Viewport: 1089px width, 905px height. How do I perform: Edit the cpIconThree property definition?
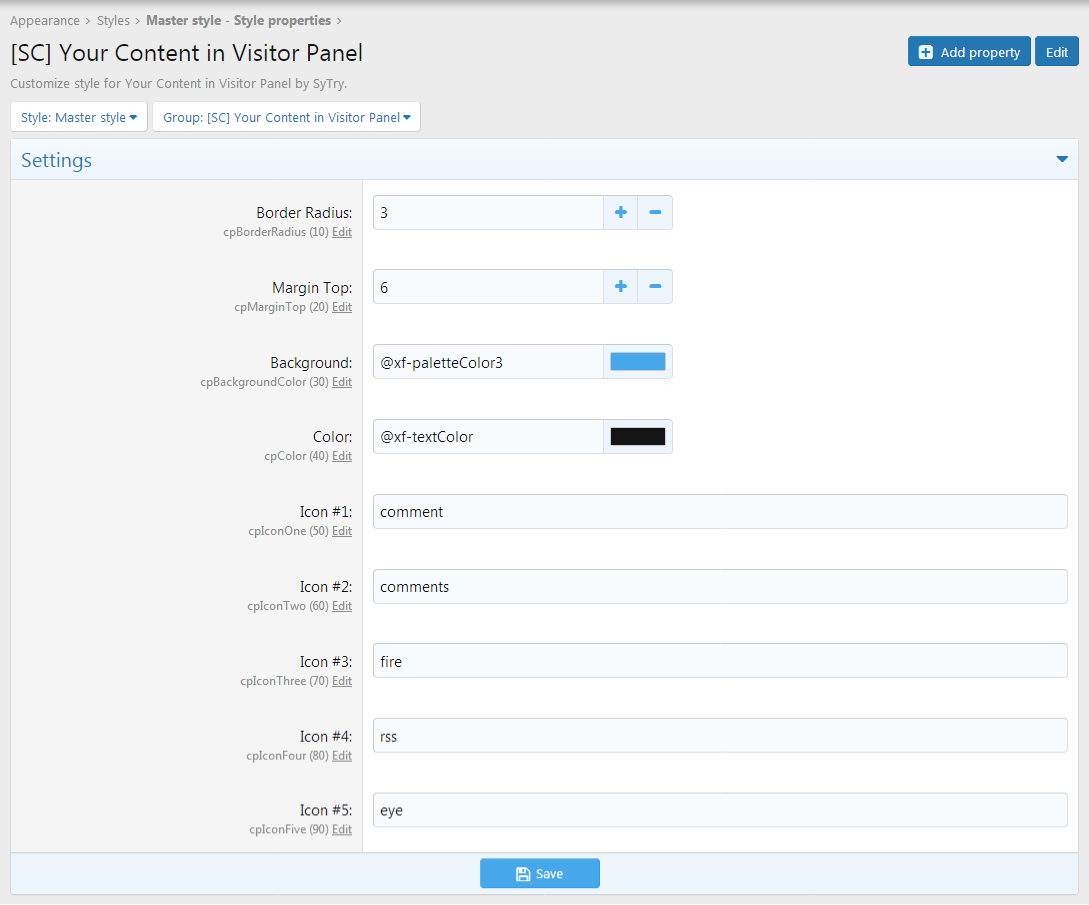(x=342, y=681)
